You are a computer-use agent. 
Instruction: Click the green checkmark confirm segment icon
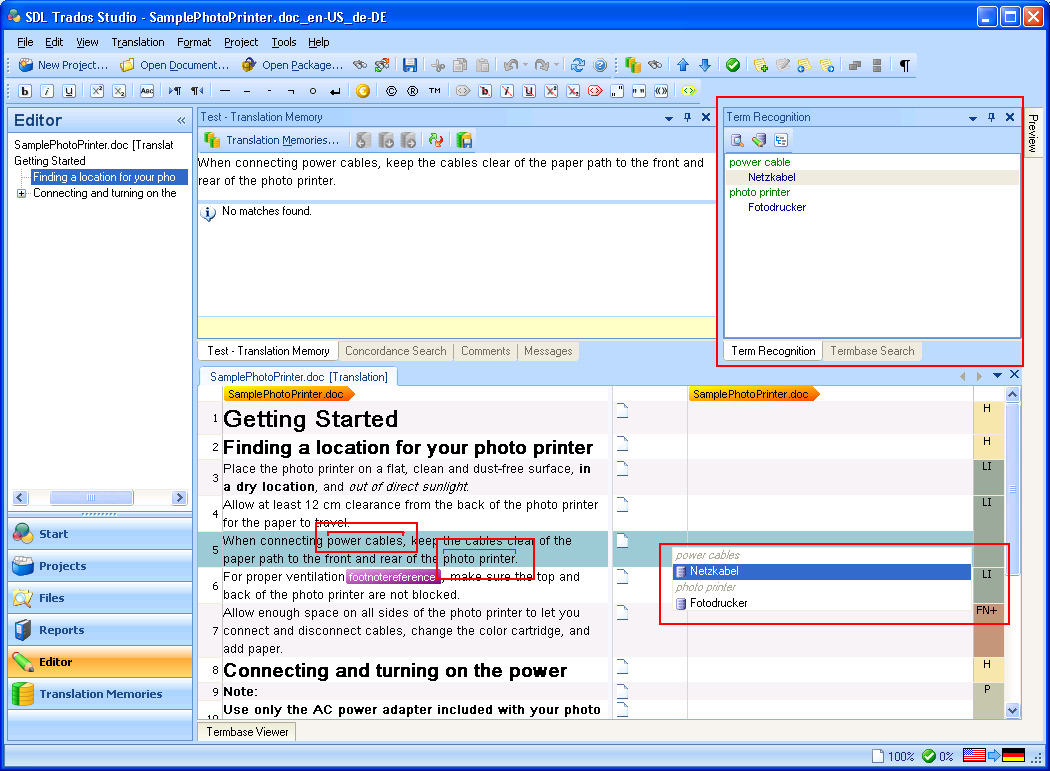[733, 65]
